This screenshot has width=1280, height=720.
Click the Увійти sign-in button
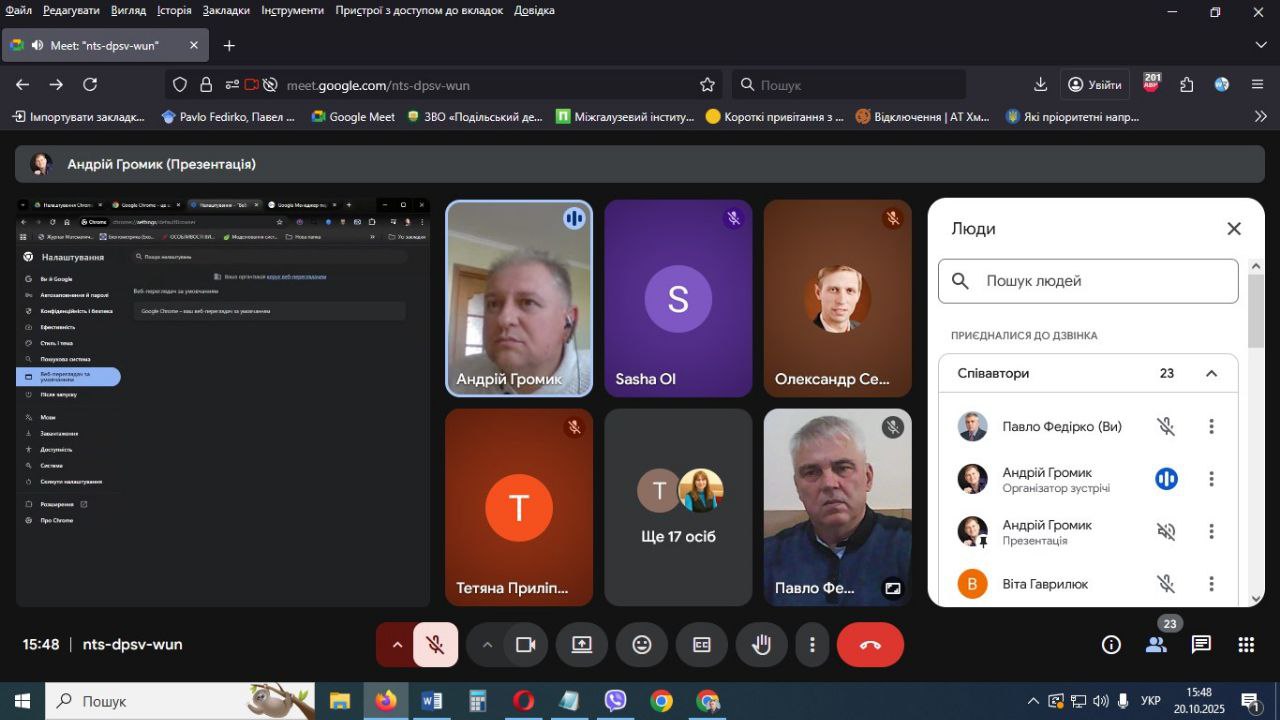pyautogui.click(x=1094, y=85)
